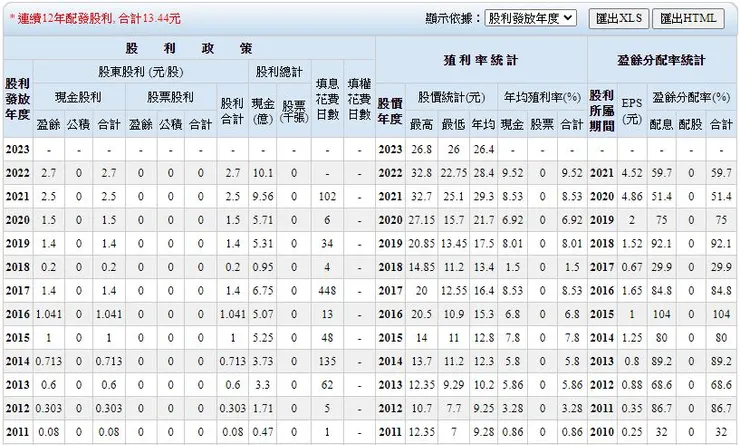Click the 股票股利 column header

click(x=170, y=97)
